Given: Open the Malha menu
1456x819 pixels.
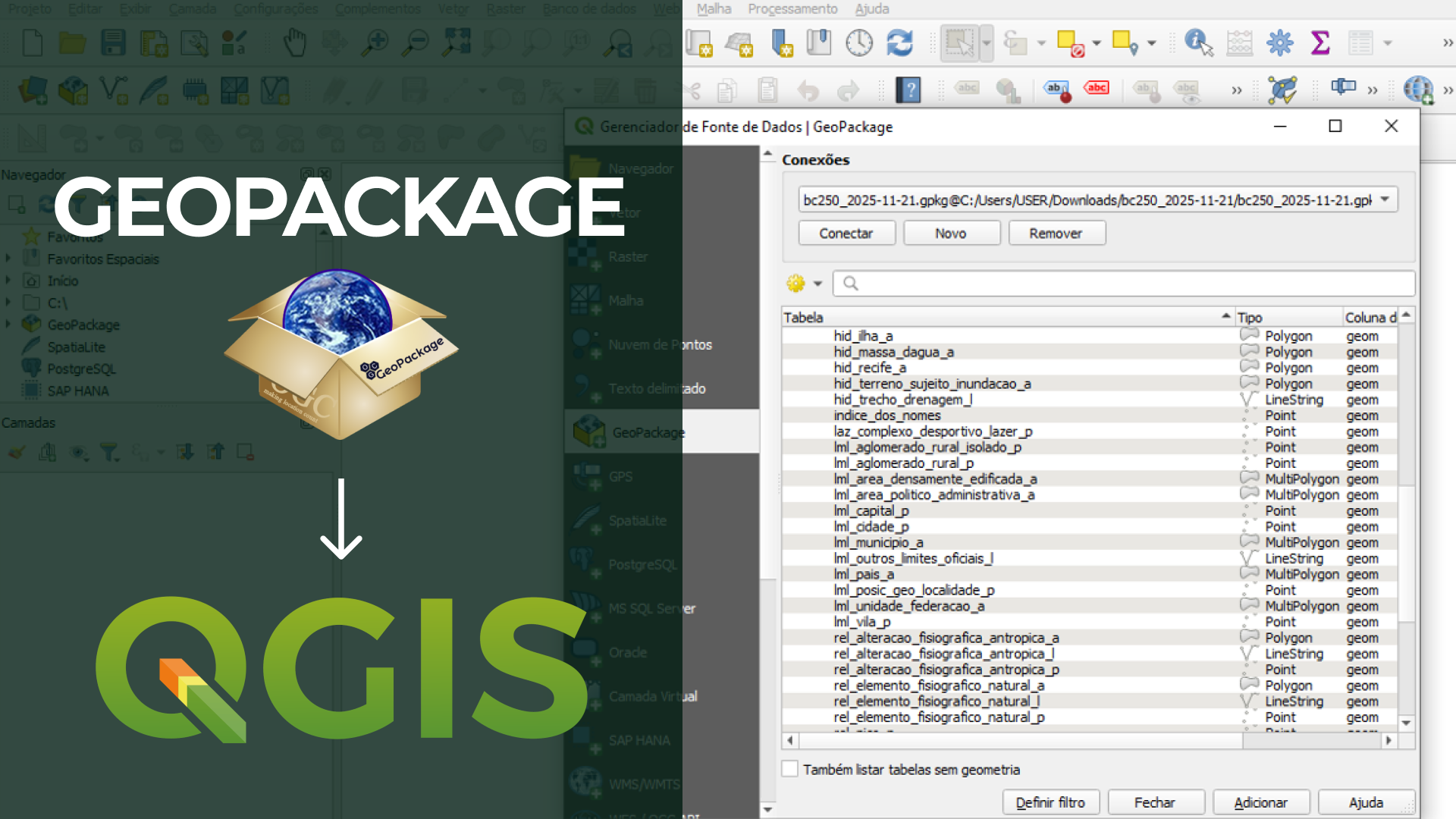Looking at the screenshot, I should pos(714,9).
